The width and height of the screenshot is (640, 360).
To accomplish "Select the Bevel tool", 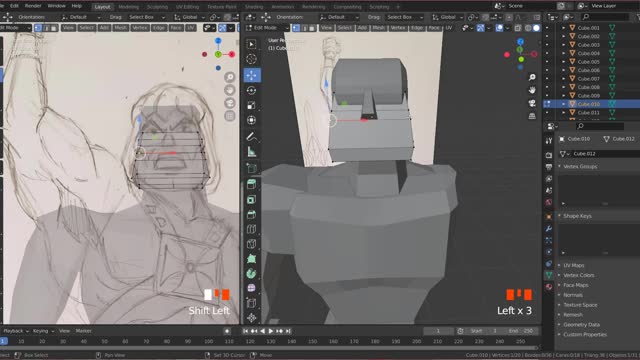I will [251, 214].
